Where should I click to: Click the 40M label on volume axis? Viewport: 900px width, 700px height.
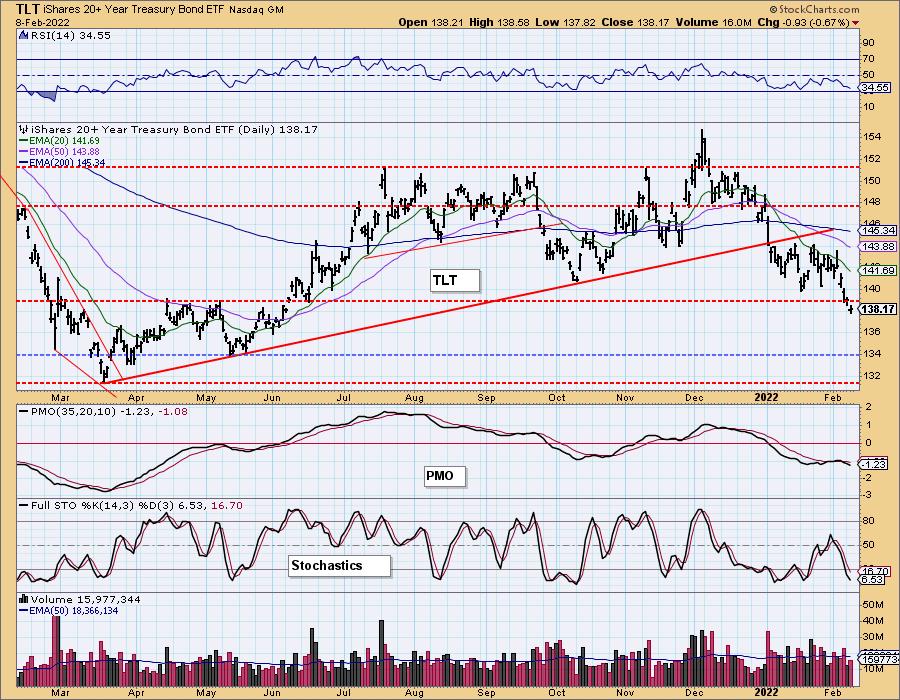tap(872, 621)
